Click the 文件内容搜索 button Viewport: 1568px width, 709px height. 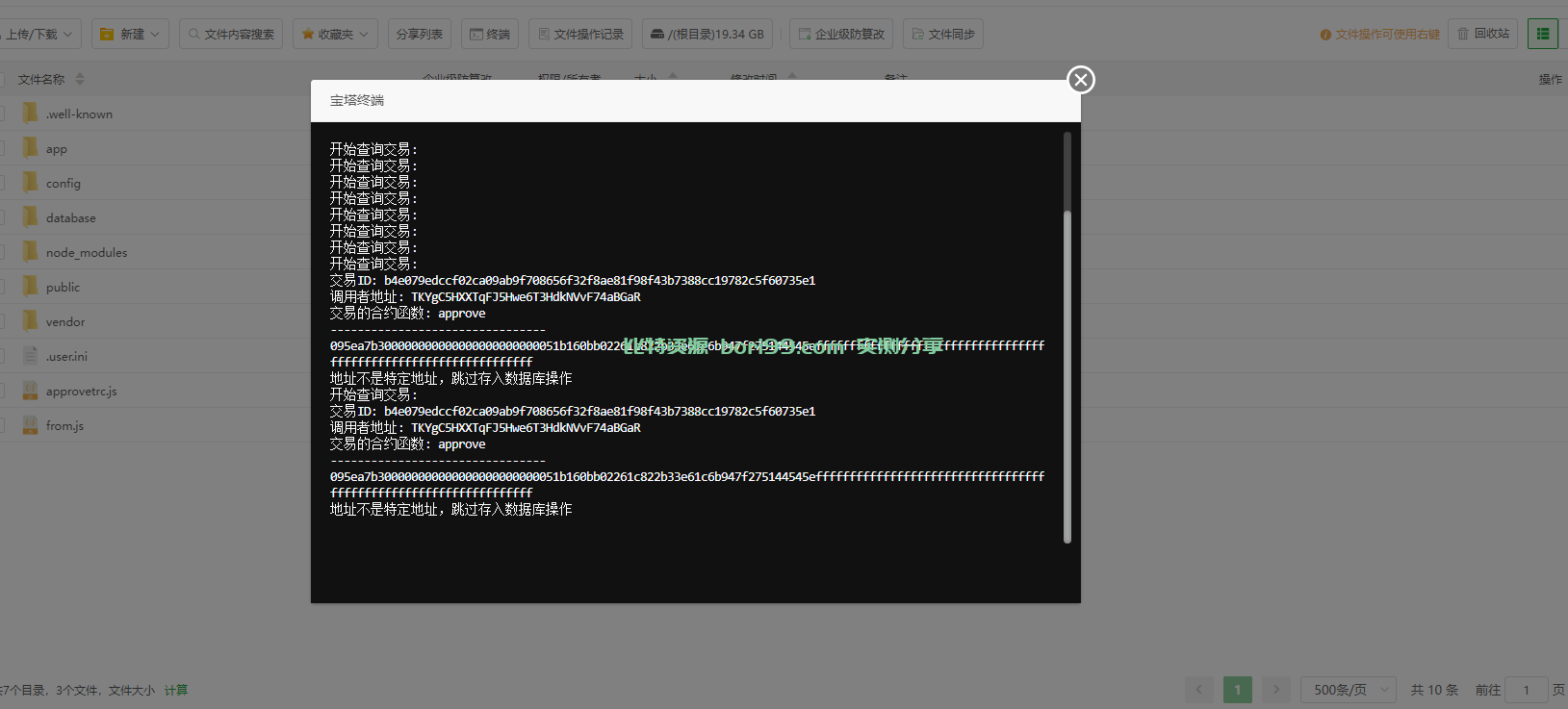[231, 34]
